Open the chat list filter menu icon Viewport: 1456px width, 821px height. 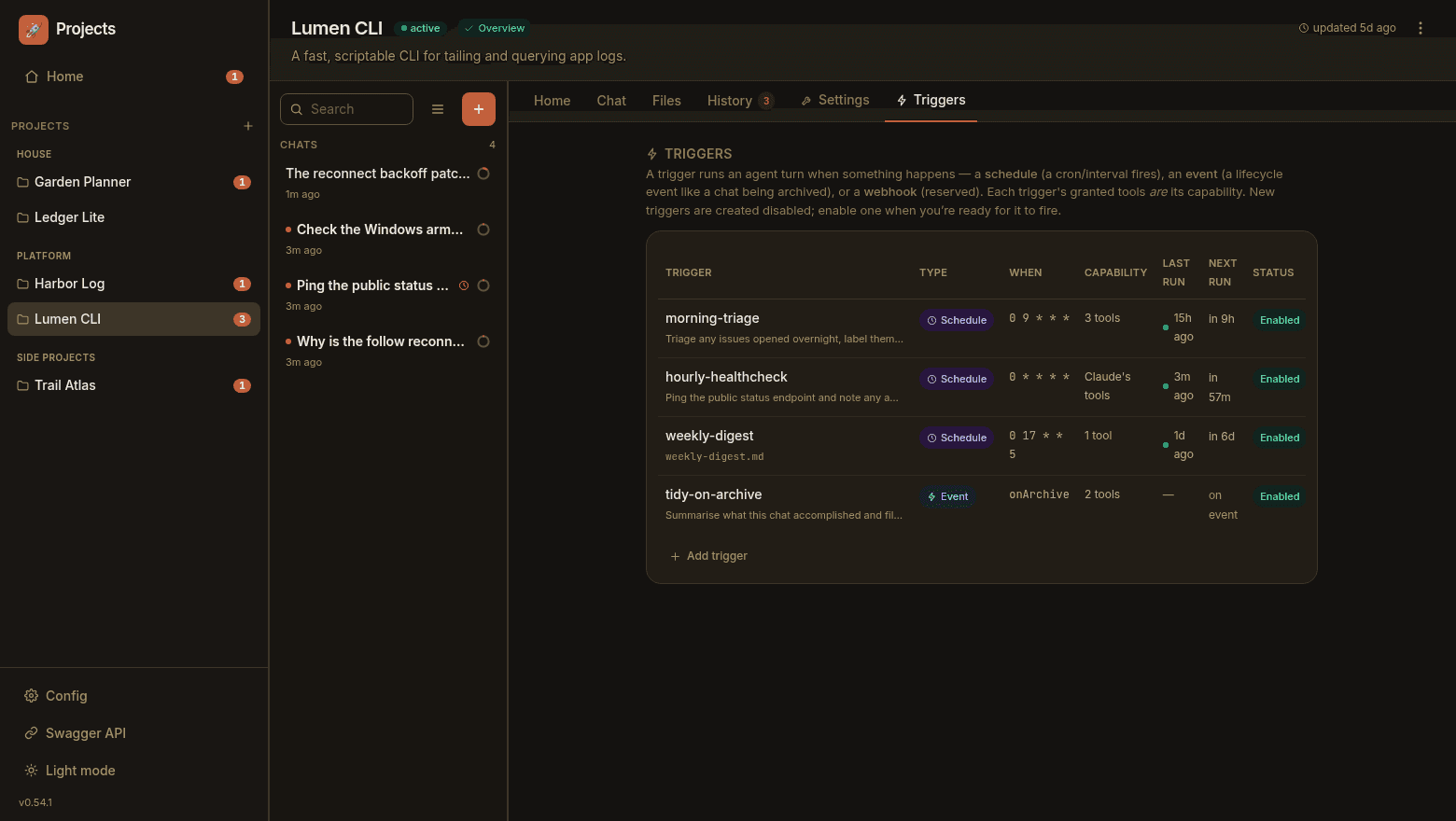coord(438,109)
